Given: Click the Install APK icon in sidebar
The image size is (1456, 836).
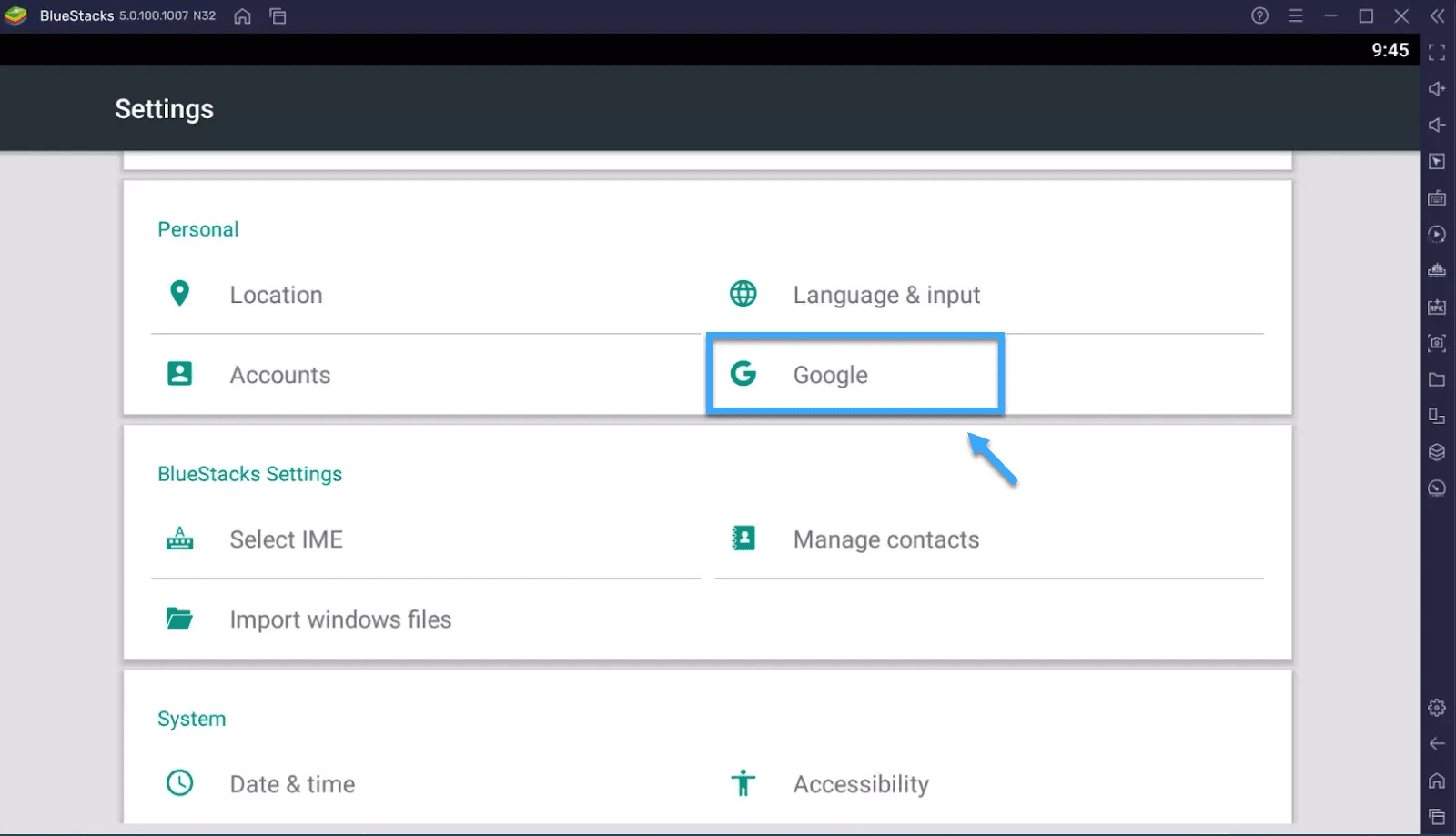Looking at the screenshot, I should pyautogui.click(x=1437, y=307).
